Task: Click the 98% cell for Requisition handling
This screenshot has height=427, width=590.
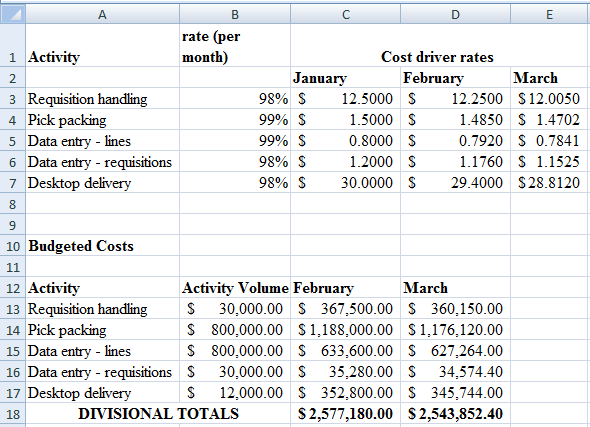Action: click(235, 99)
